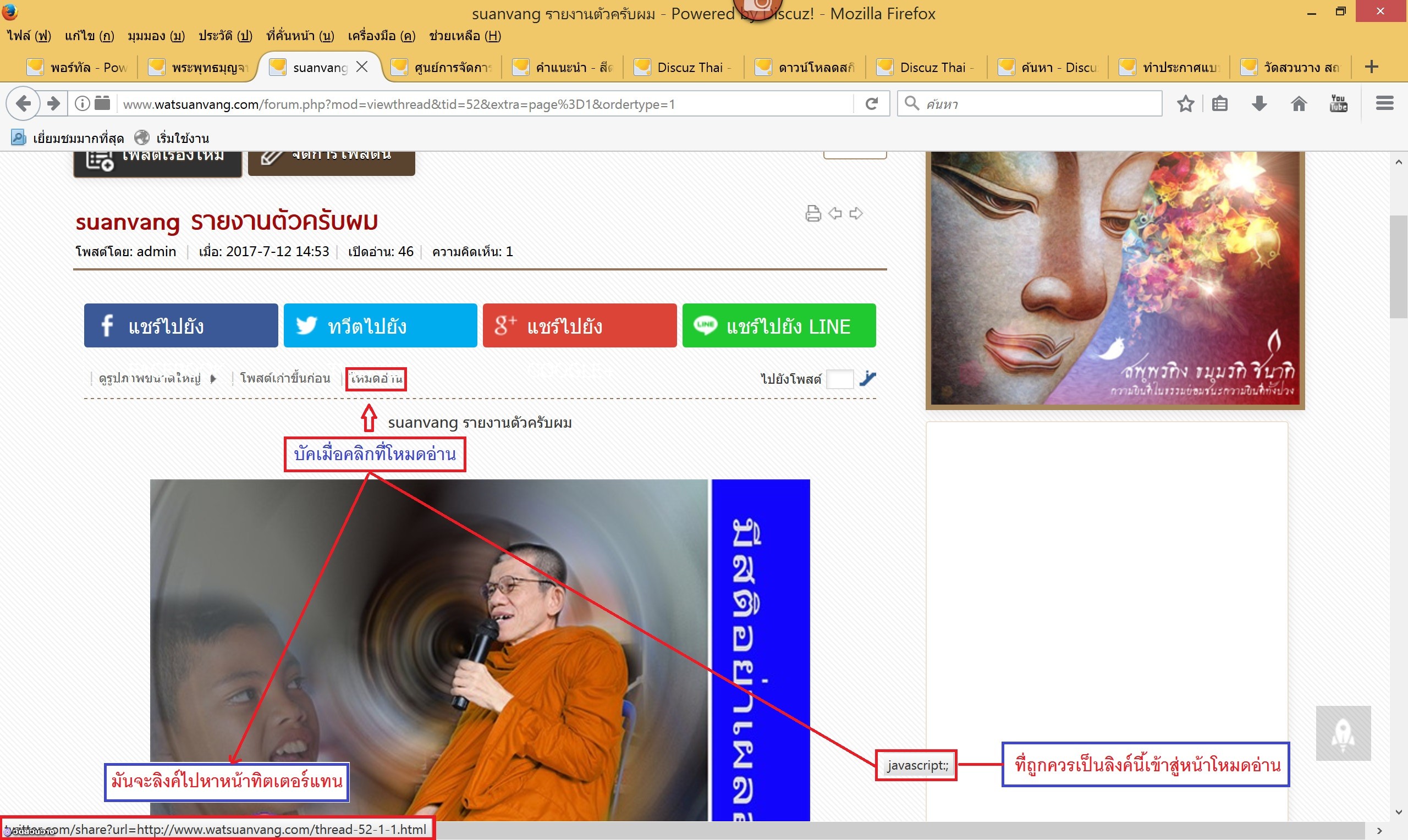The width and height of the screenshot is (1408, 840).
Task: Show site identity info icon
Action: (x=82, y=103)
